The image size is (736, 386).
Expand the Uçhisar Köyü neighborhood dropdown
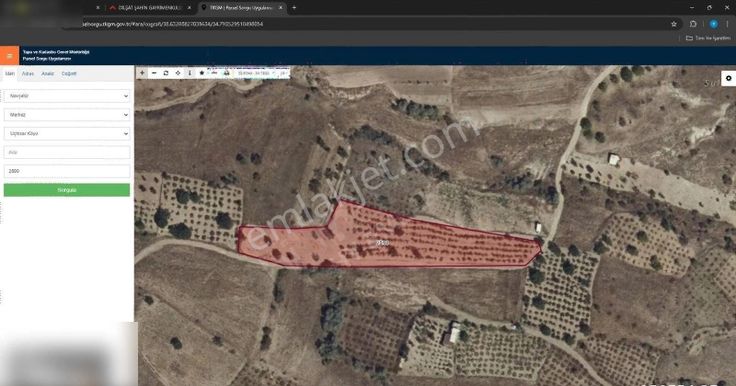point(67,133)
